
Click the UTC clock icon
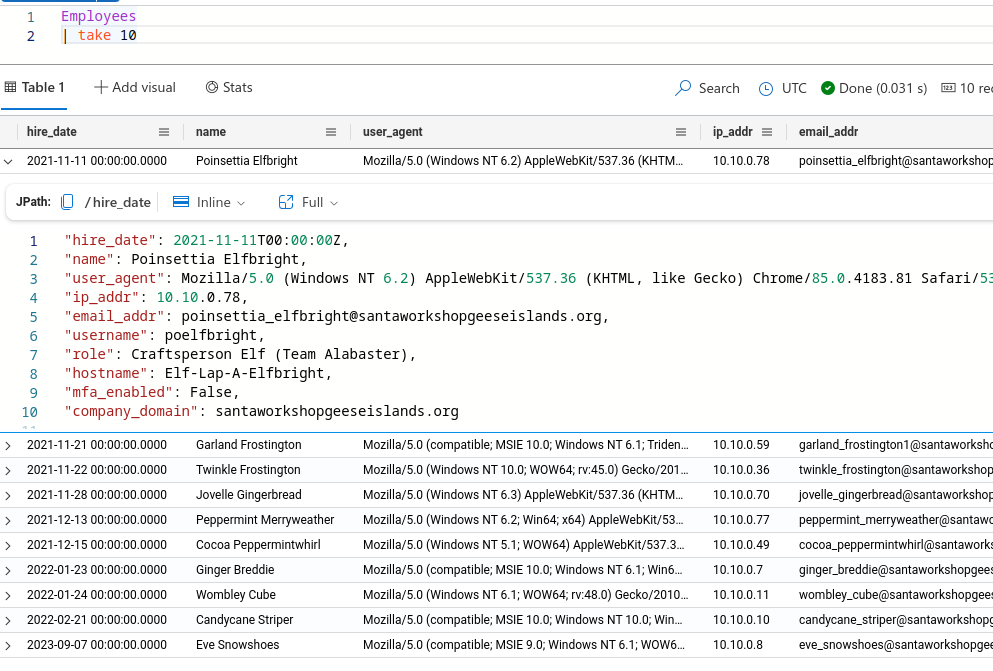pos(766,88)
